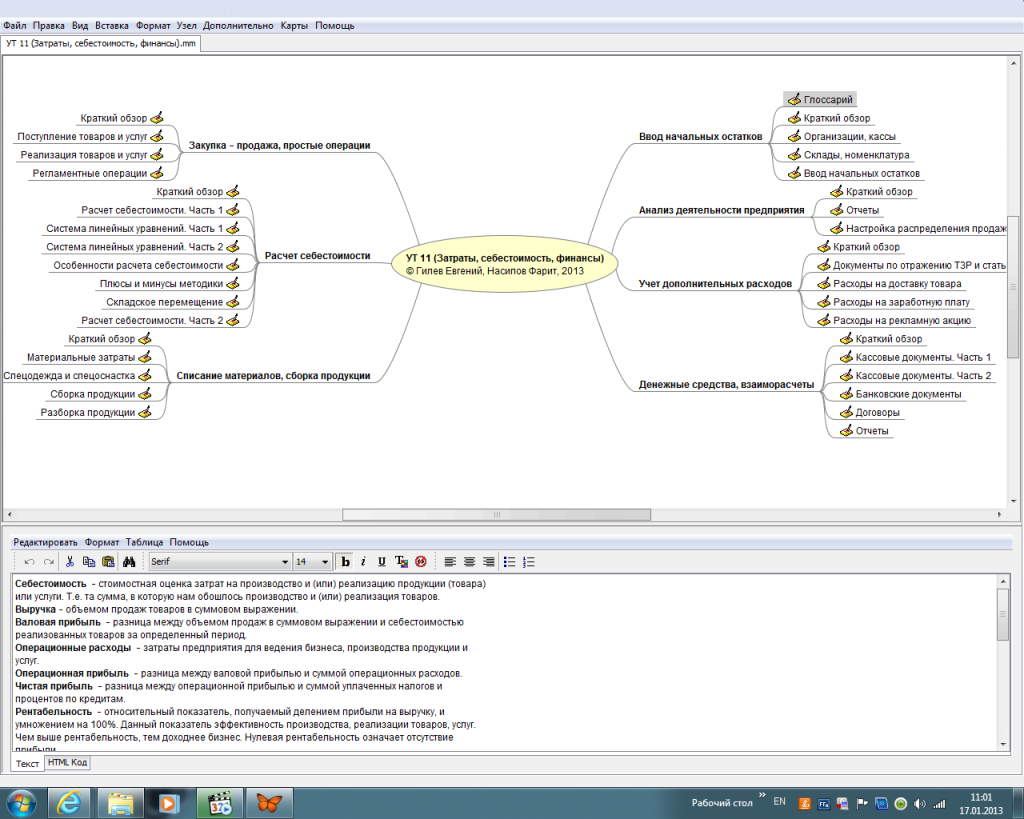This screenshot has height=819, width=1024.
Task: Click the paste clipboard icon in note editor
Action: point(108,562)
